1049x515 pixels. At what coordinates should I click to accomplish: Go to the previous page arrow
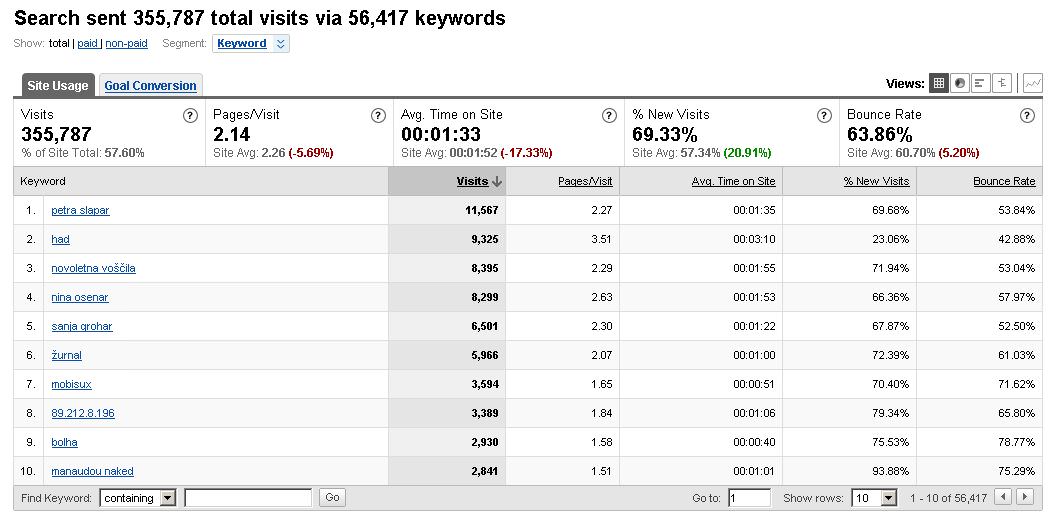click(x=1003, y=497)
